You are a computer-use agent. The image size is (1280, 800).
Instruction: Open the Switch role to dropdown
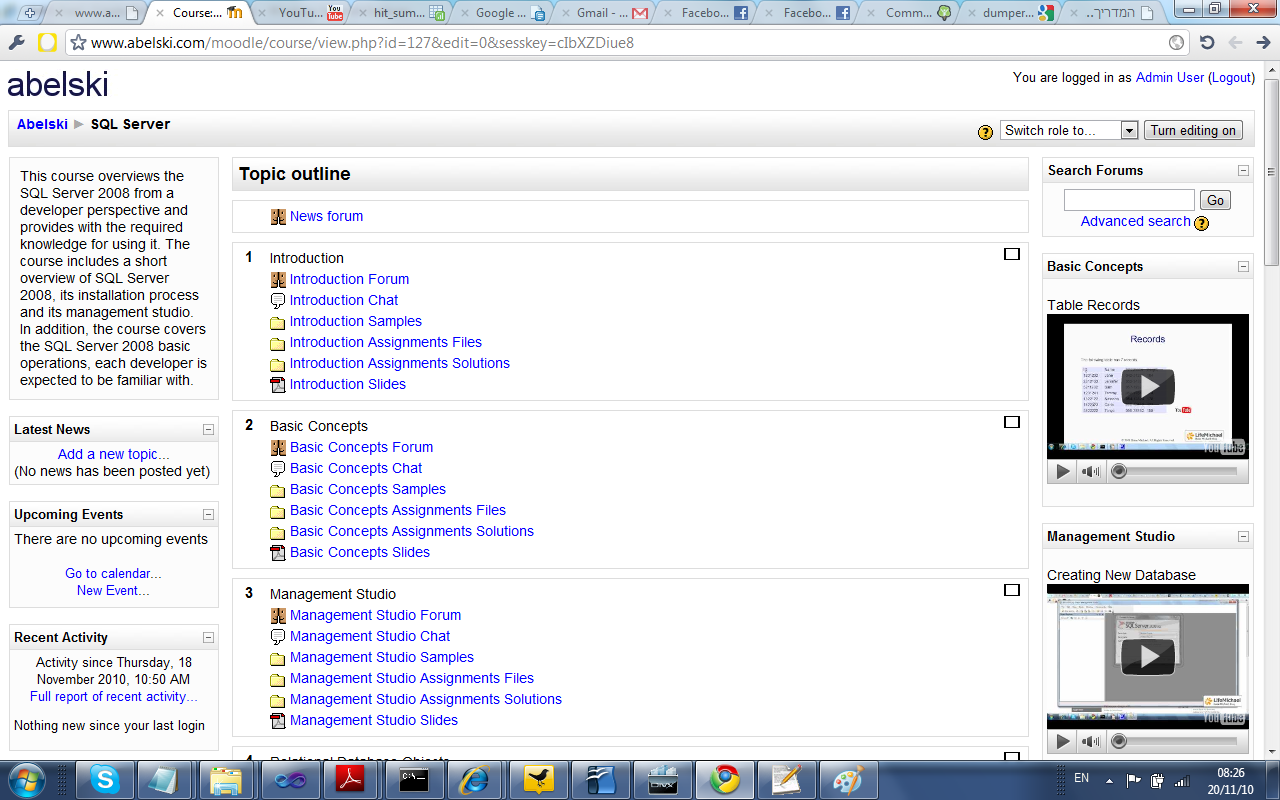[x=1069, y=130]
